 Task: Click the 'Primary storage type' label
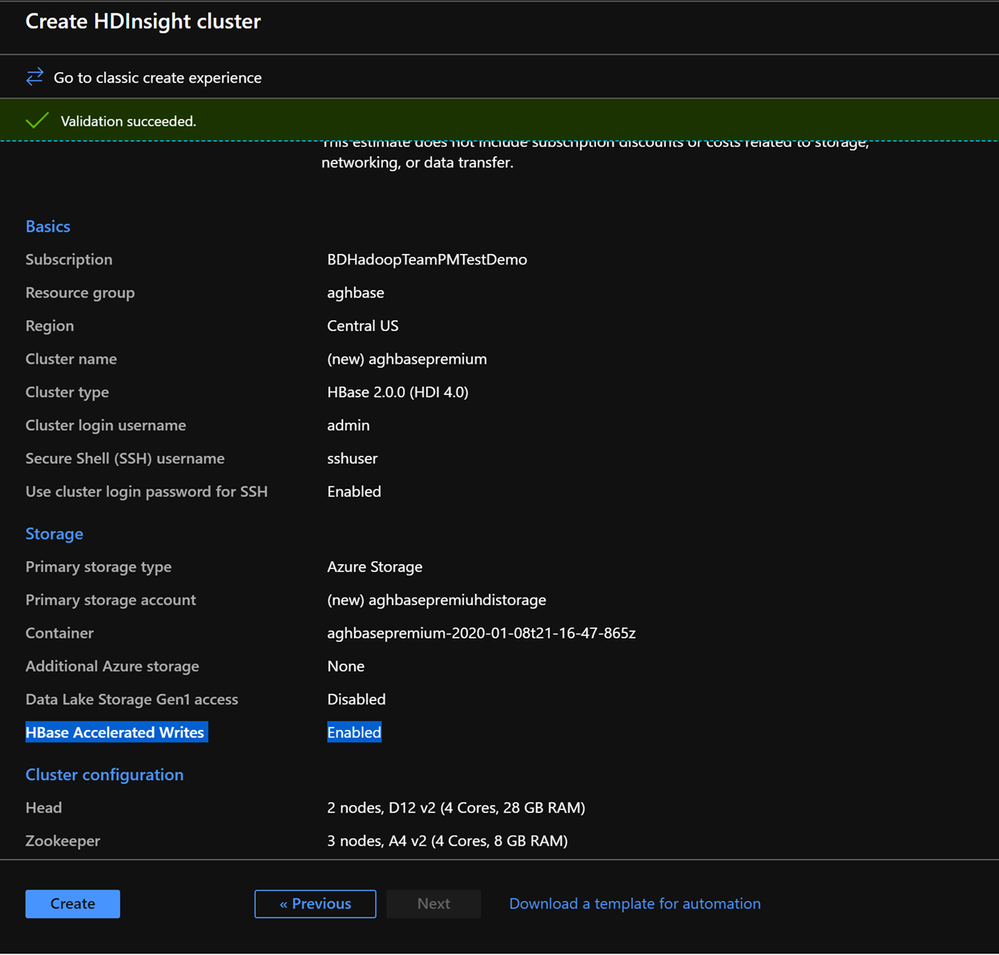(99, 566)
